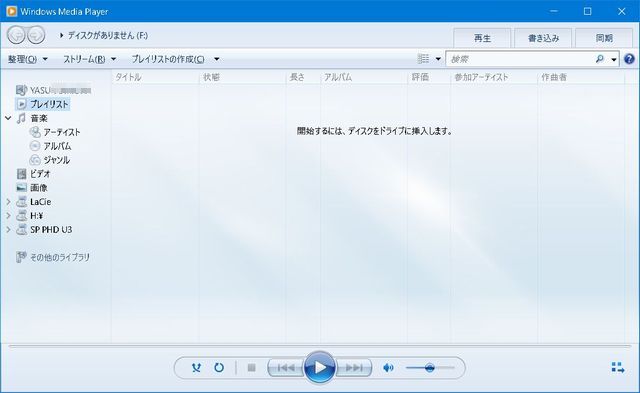The width and height of the screenshot is (640, 393).
Task: Click the view options icon
Action: point(423,59)
